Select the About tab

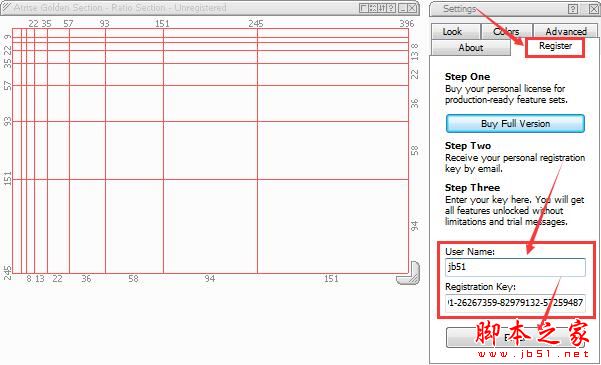[471, 48]
